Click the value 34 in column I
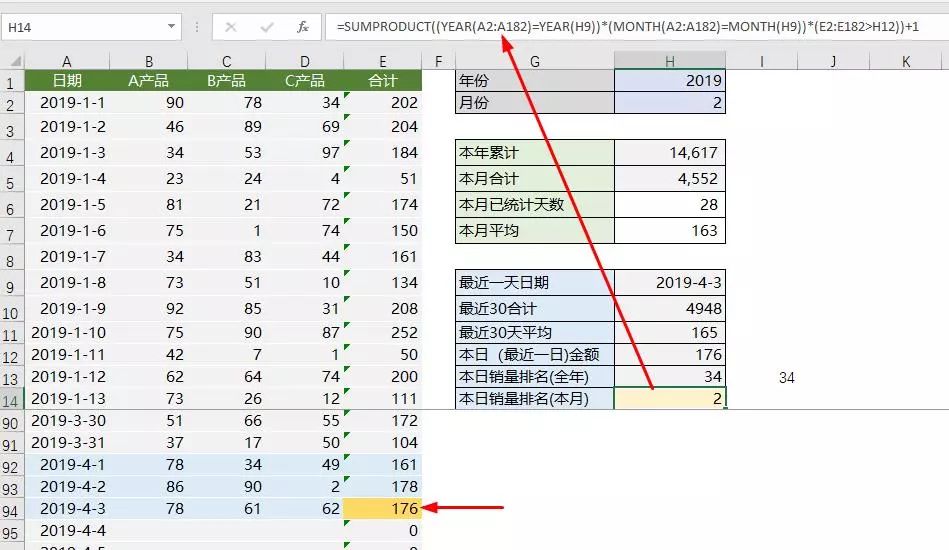 [x=786, y=378]
